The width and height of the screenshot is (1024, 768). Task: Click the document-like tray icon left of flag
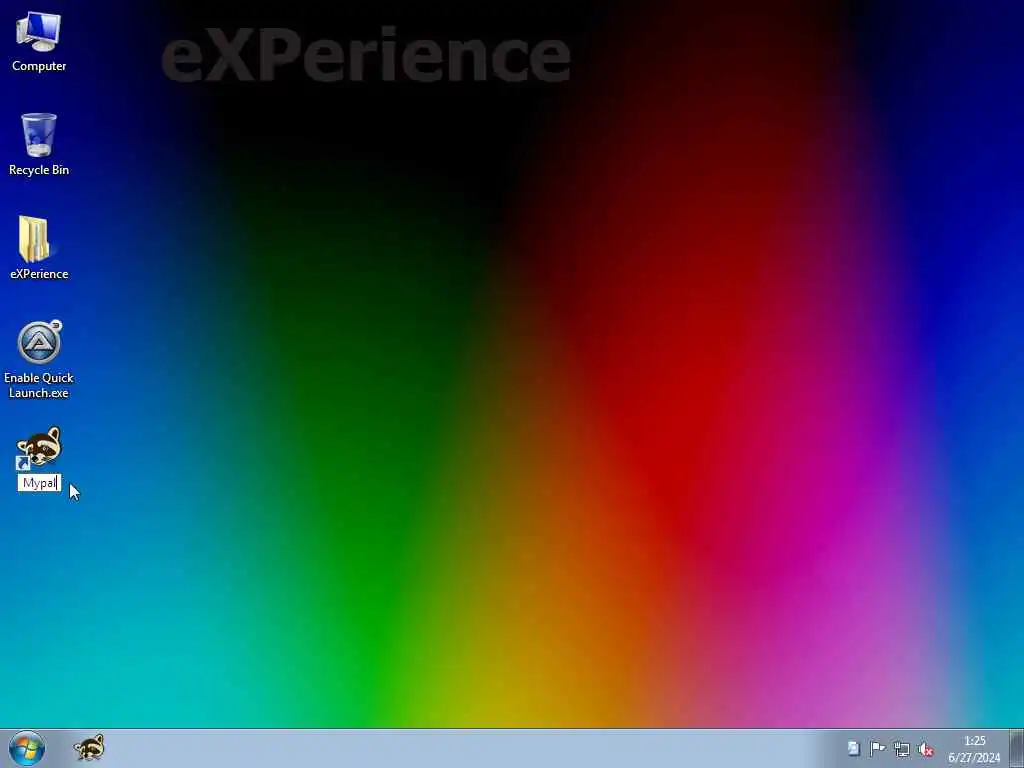point(853,748)
